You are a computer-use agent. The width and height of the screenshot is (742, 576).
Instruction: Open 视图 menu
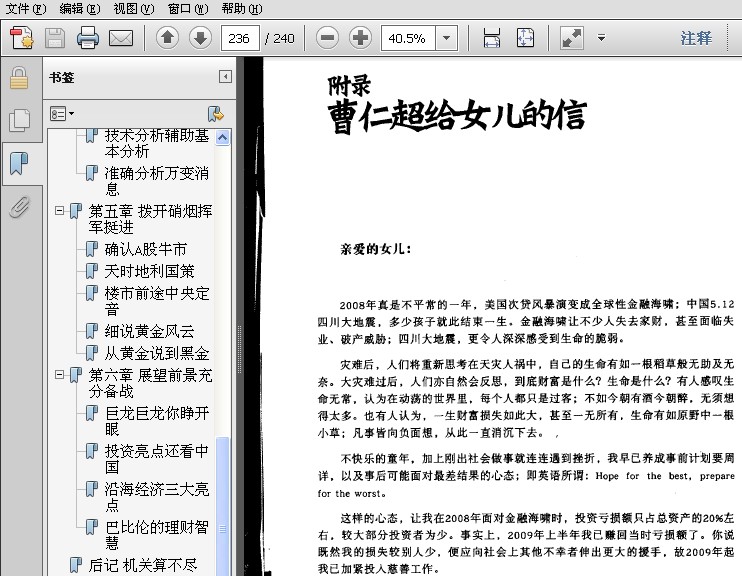(134, 9)
